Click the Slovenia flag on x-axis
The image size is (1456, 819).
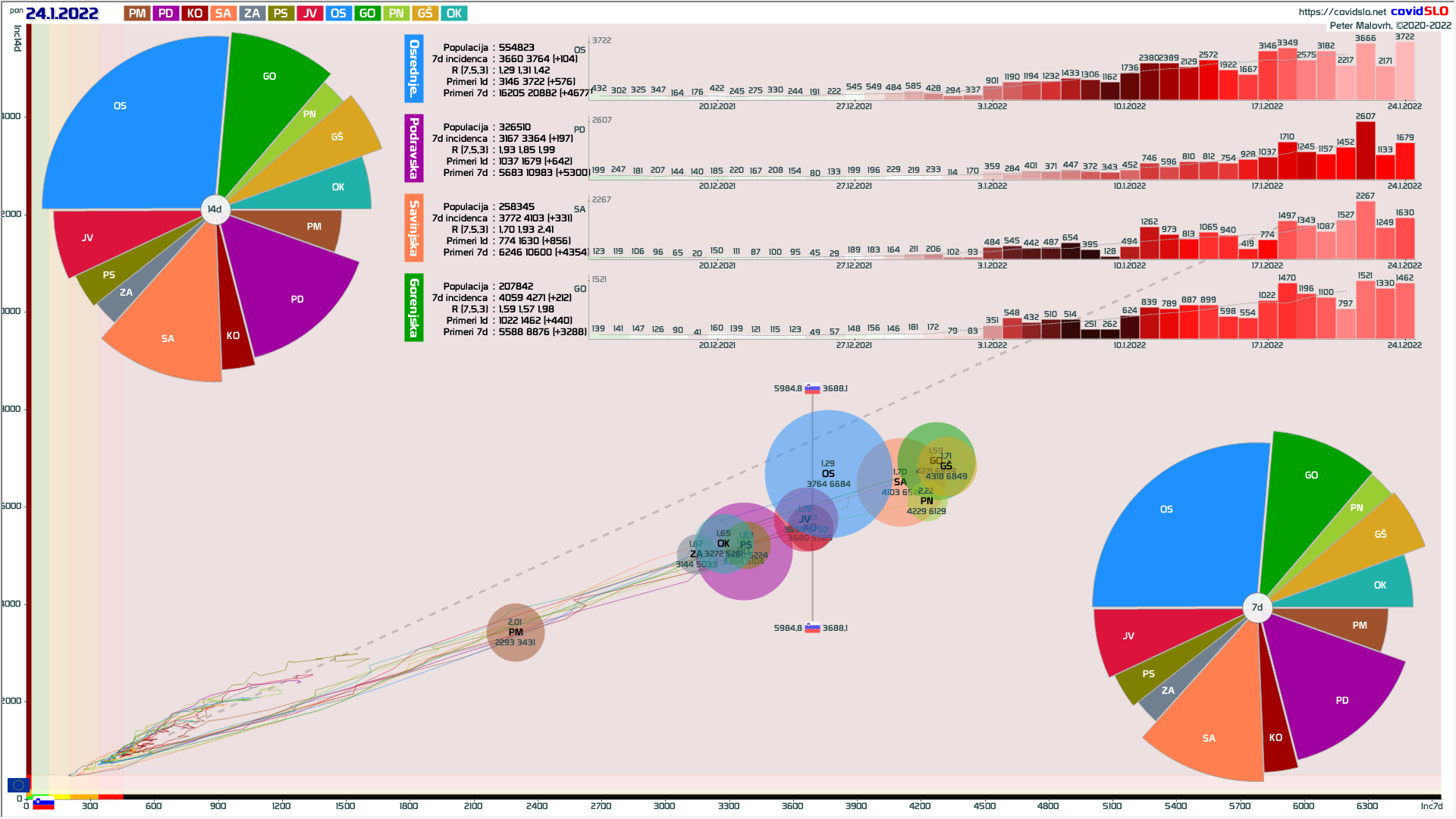click(43, 804)
